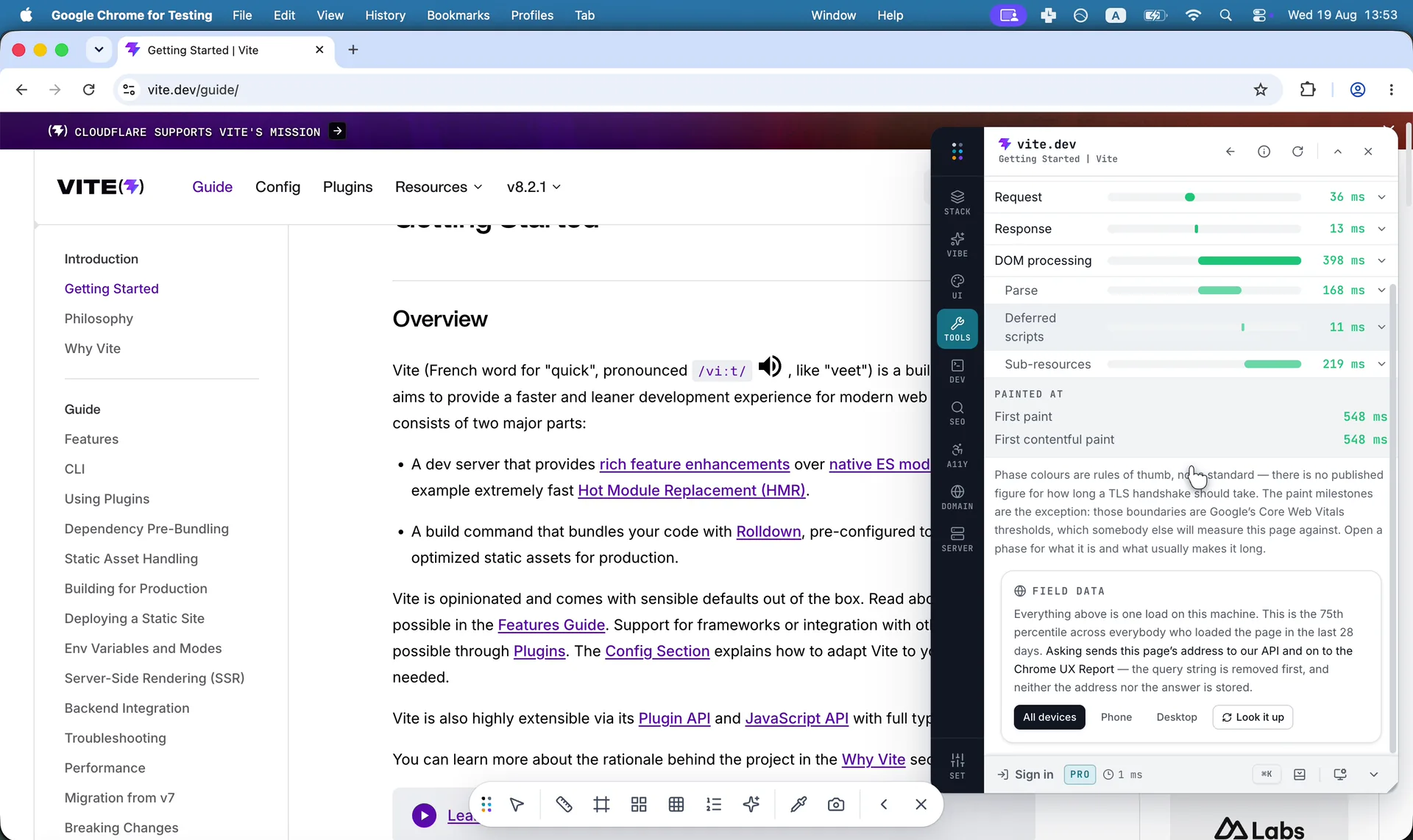This screenshot has width=1413, height=840.
Task: Open the Resources dropdown in Vite nav
Action: pos(439,187)
